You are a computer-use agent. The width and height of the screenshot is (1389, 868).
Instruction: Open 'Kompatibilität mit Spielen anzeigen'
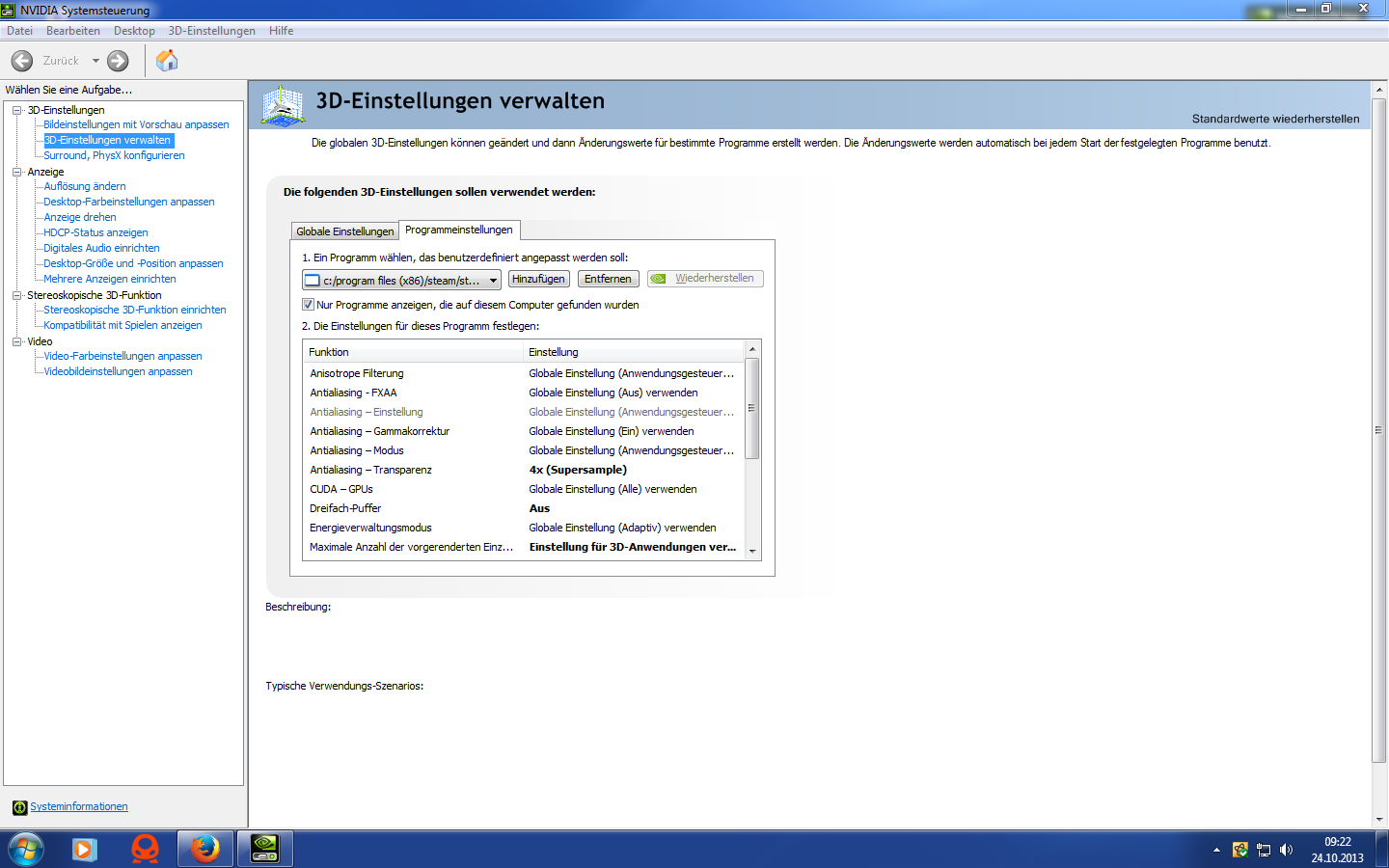(123, 326)
